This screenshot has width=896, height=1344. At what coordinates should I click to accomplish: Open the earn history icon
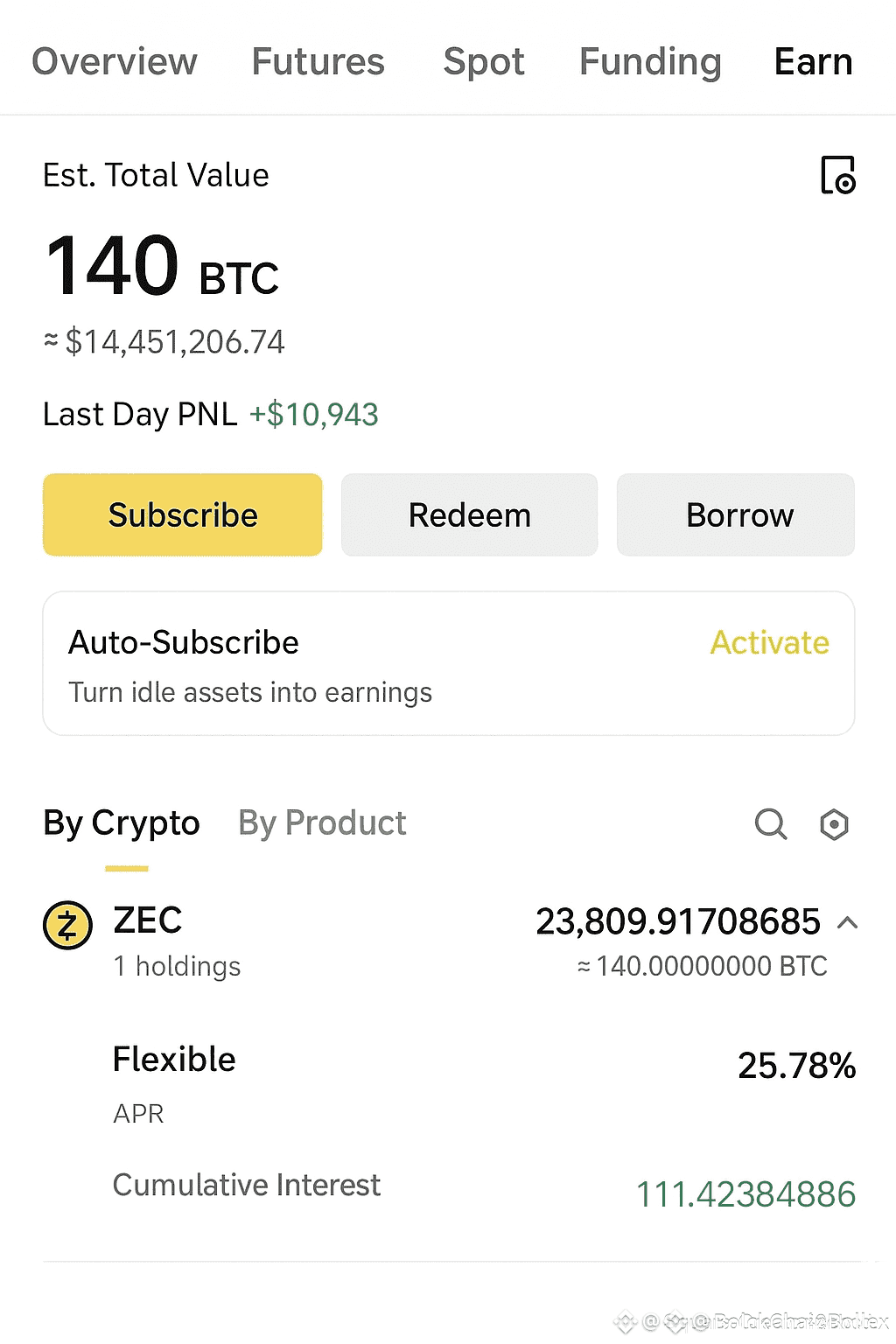pyautogui.click(x=837, y=175)
